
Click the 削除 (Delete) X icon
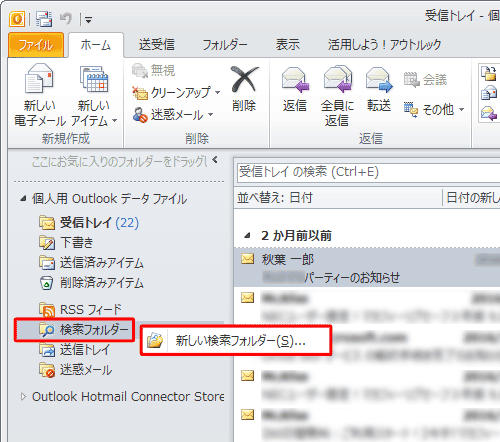245,79
